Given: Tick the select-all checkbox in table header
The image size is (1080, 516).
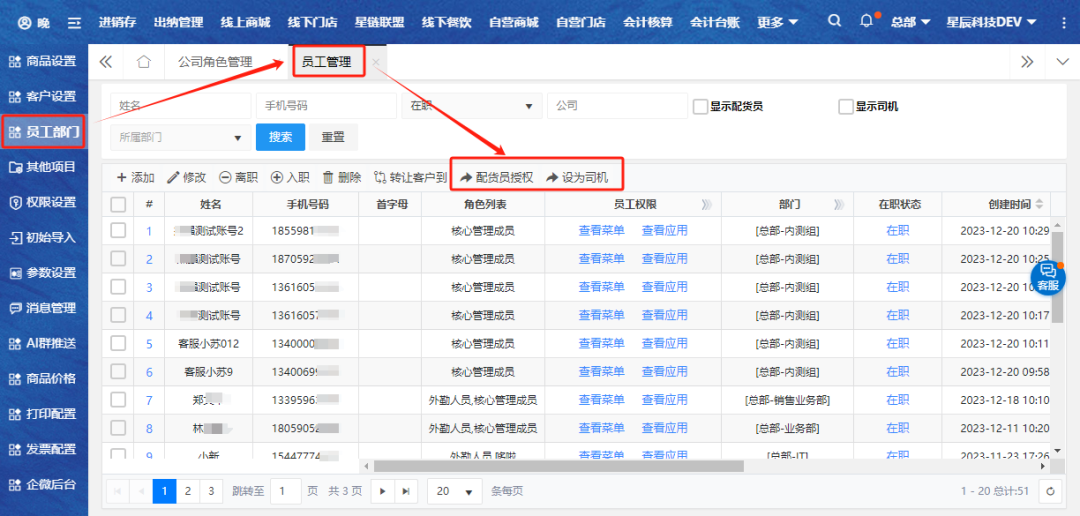Looking at the screenshot, I should pyautogui.click(x=118, y=204).
